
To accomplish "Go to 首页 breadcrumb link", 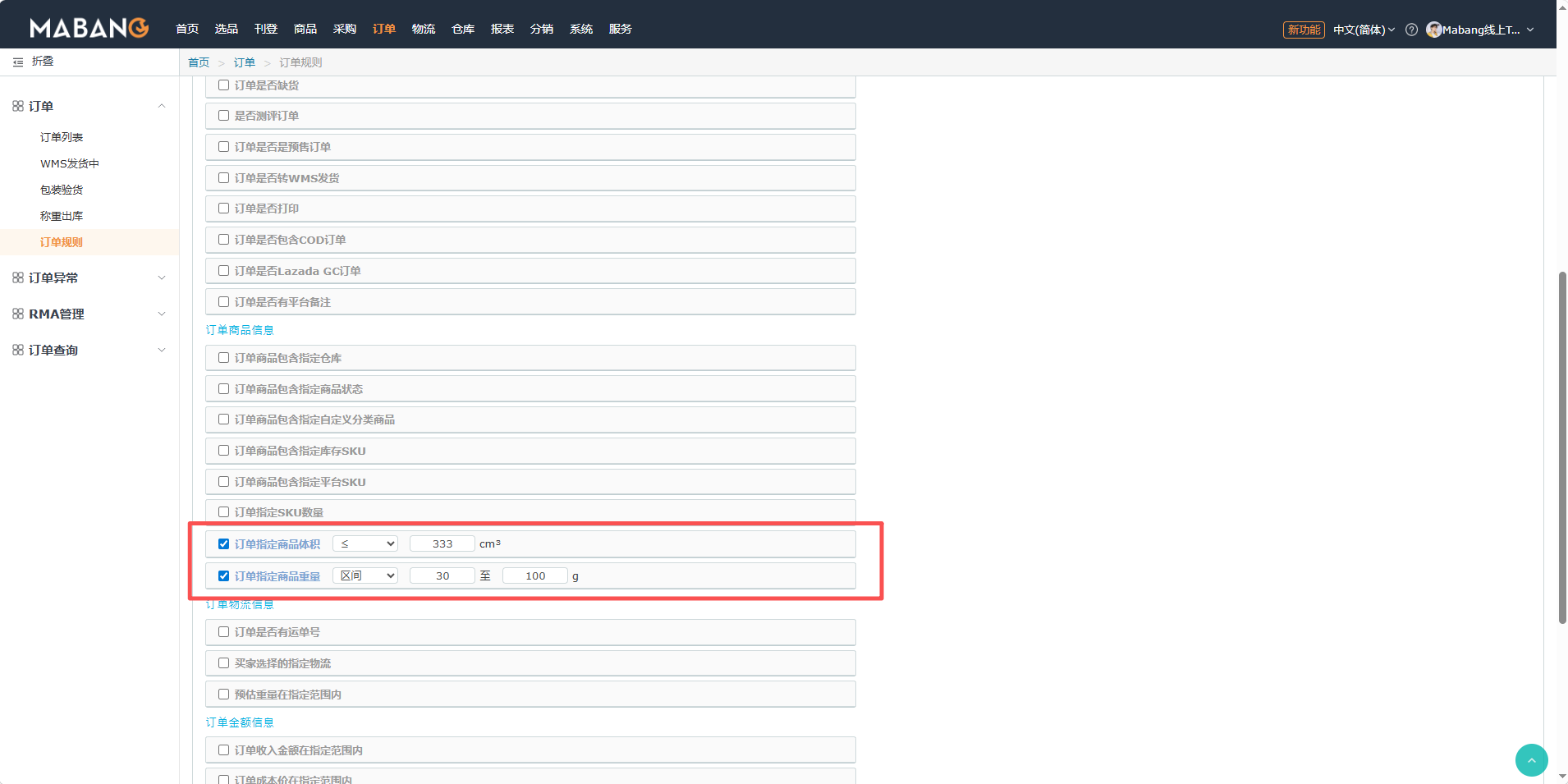I will [199, 62].
